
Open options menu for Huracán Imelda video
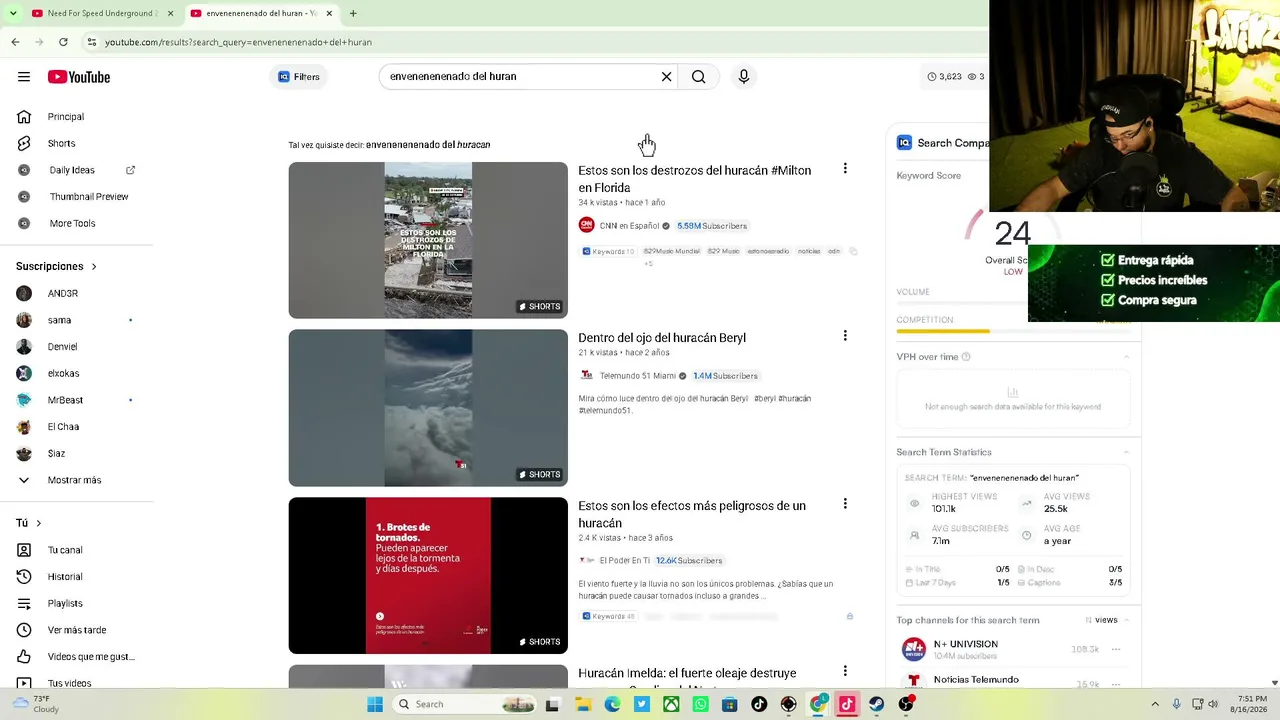[845, 671]
